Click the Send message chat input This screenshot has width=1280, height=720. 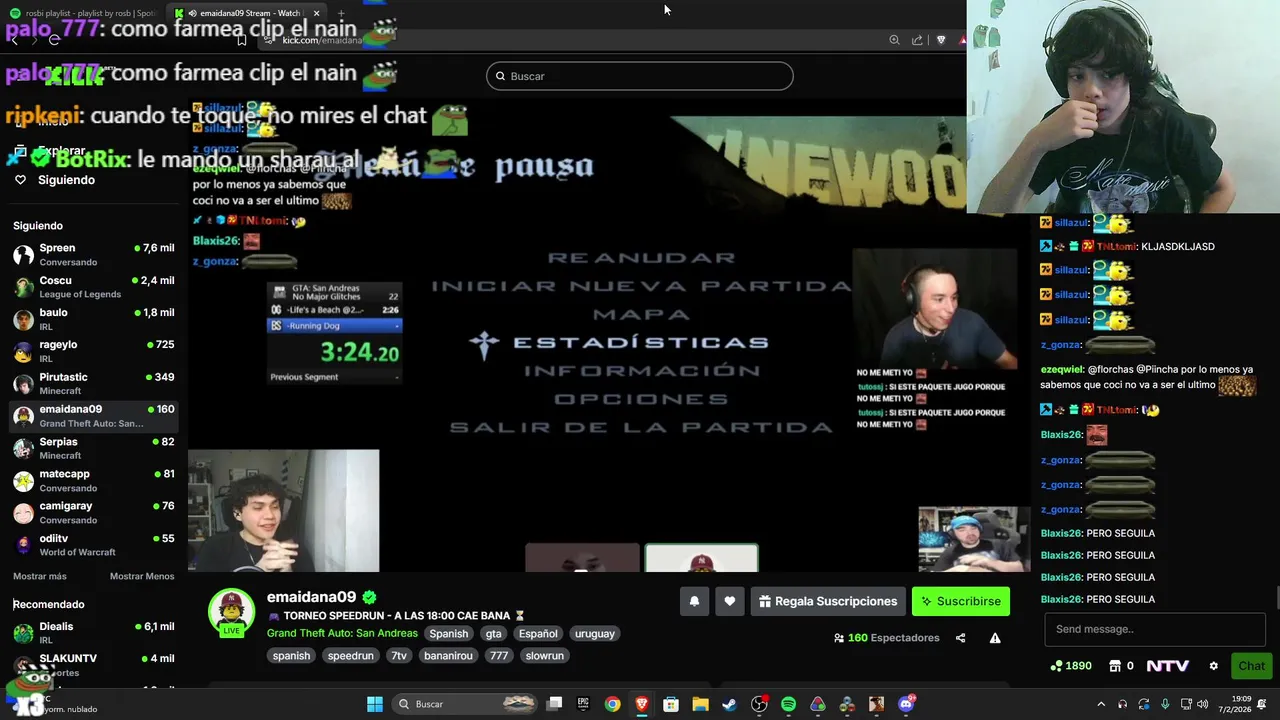click(1155, 629)
